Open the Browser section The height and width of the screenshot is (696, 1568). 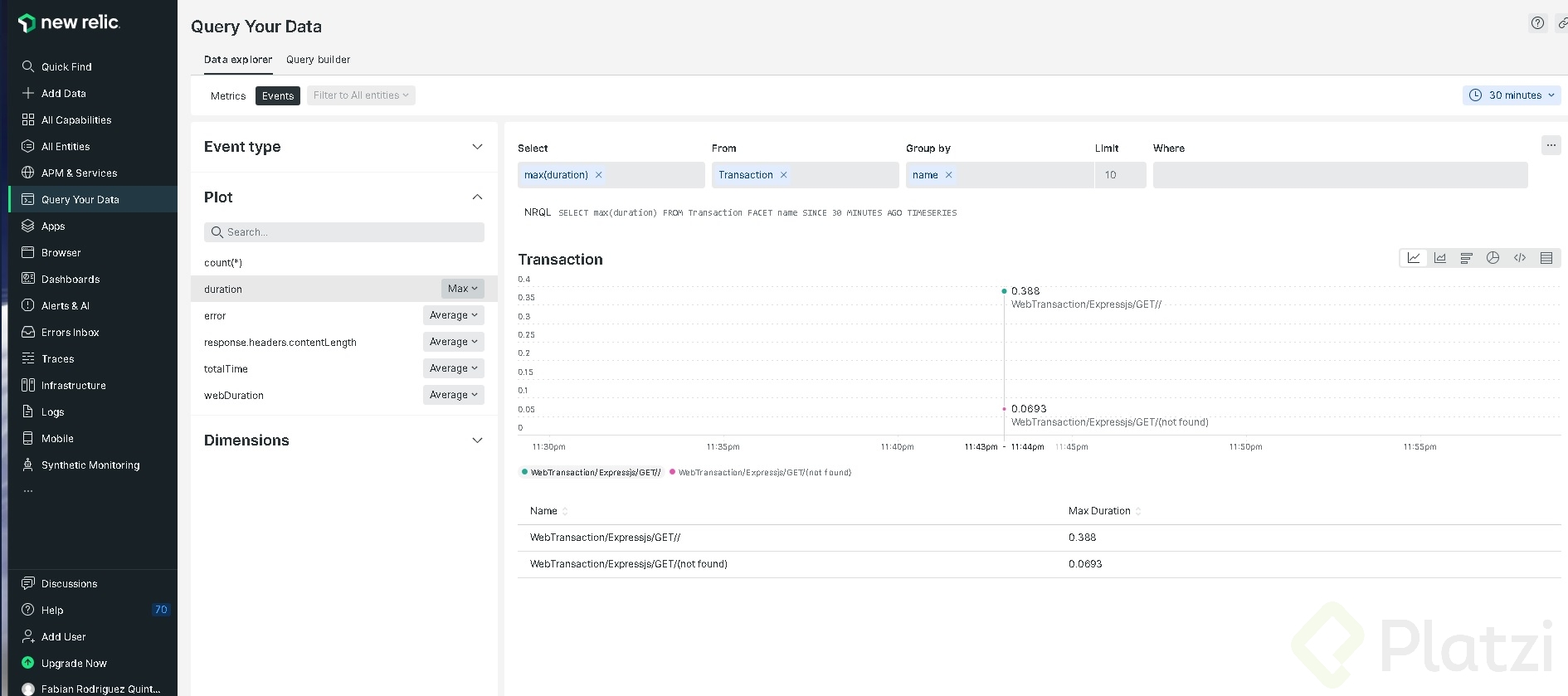click(x=92, y=252)
